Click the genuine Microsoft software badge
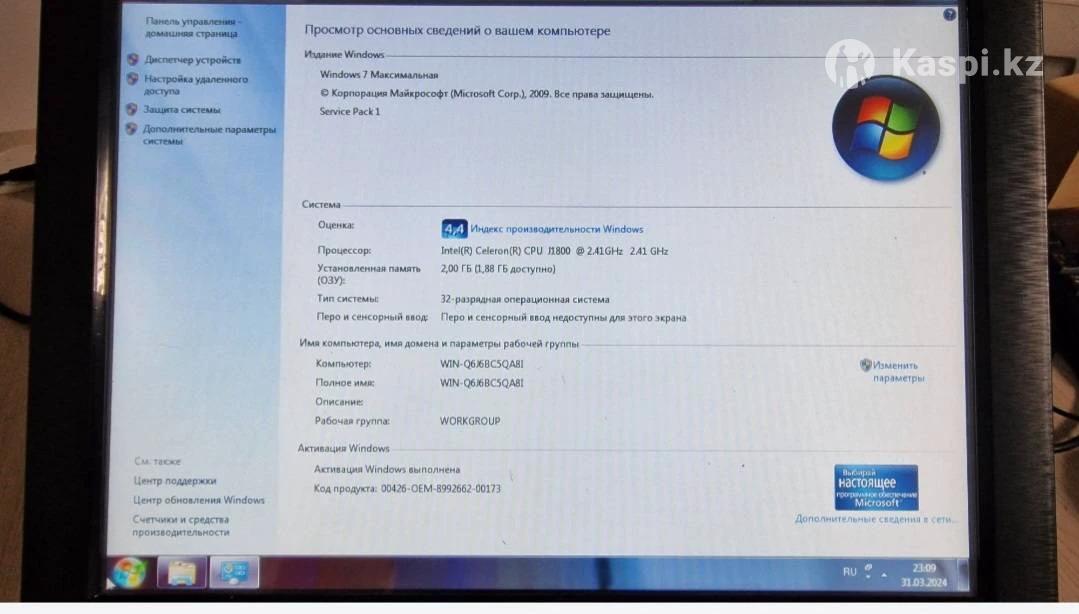The height and width of the screenshot is (614, 1079). click(876, 487)
